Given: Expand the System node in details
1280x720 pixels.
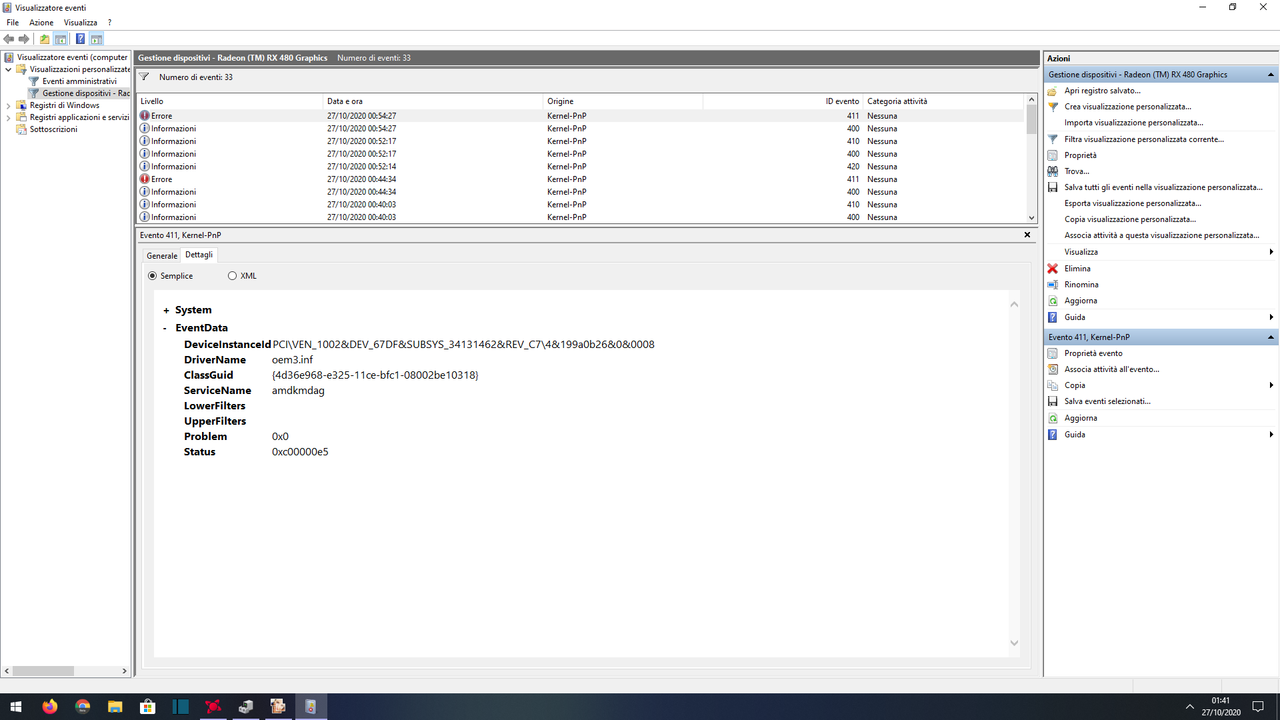Looking at the screenshot, I should 166,310.
